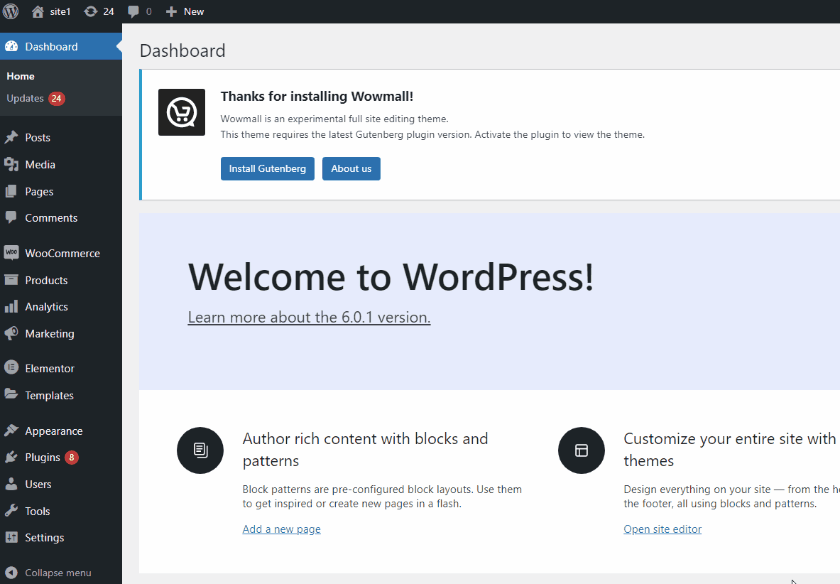Click the updates refresh icon showing 24

pyautogui.click(x=91, y=11)
